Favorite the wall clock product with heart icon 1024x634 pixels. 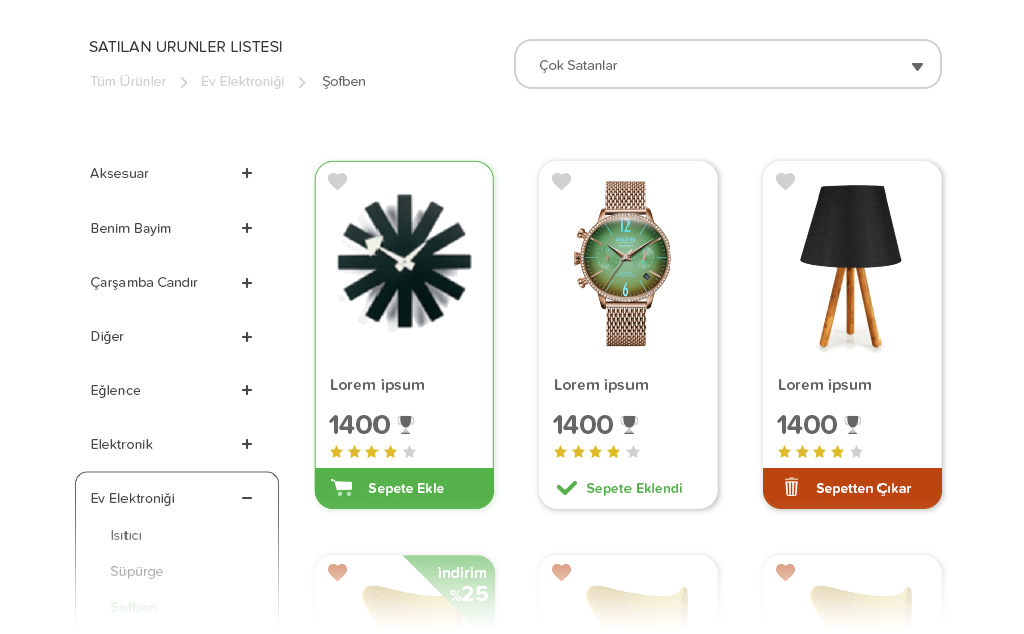337,181
